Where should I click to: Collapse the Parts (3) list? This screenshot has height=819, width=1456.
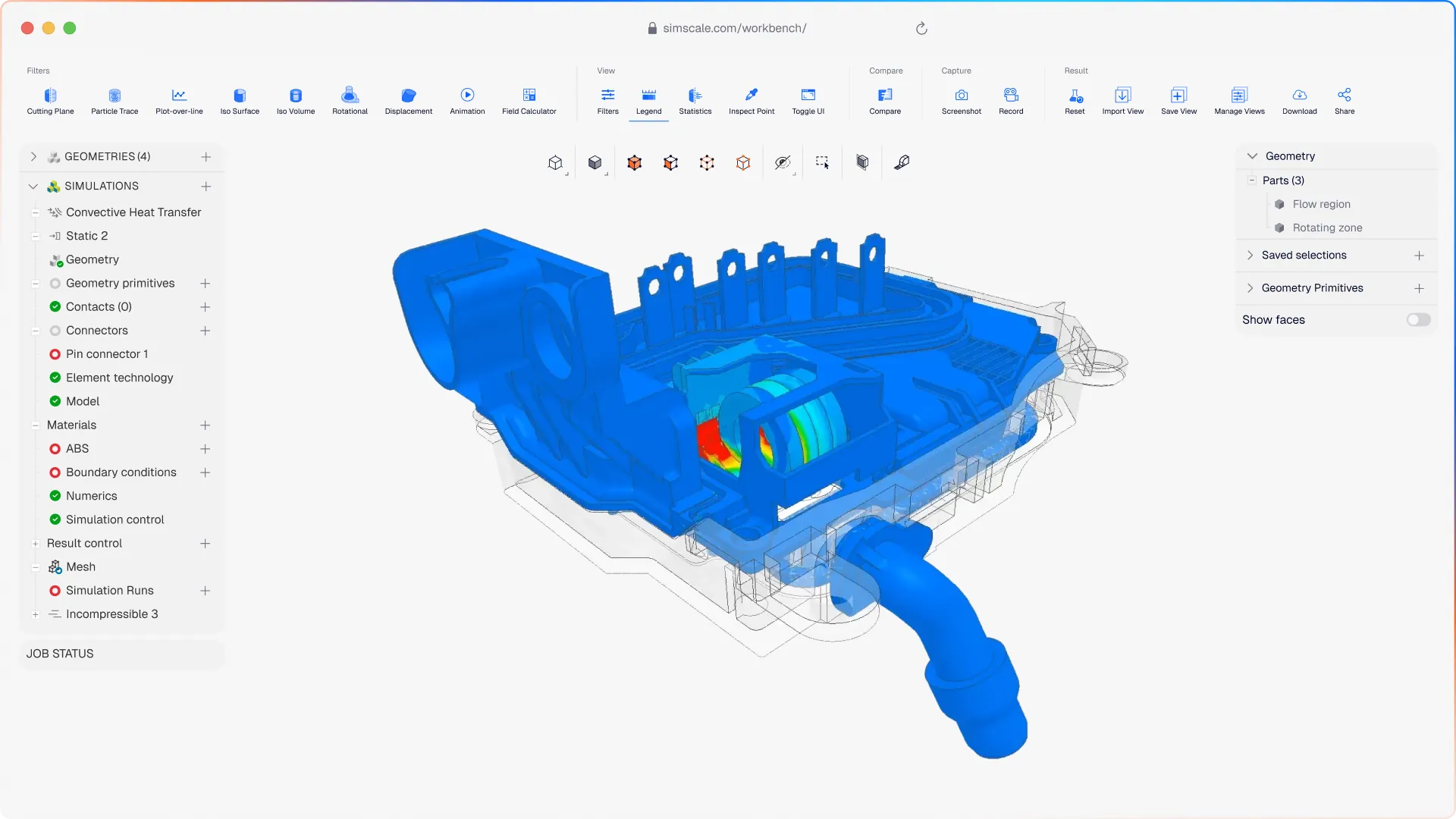[x=1252, y=180]
